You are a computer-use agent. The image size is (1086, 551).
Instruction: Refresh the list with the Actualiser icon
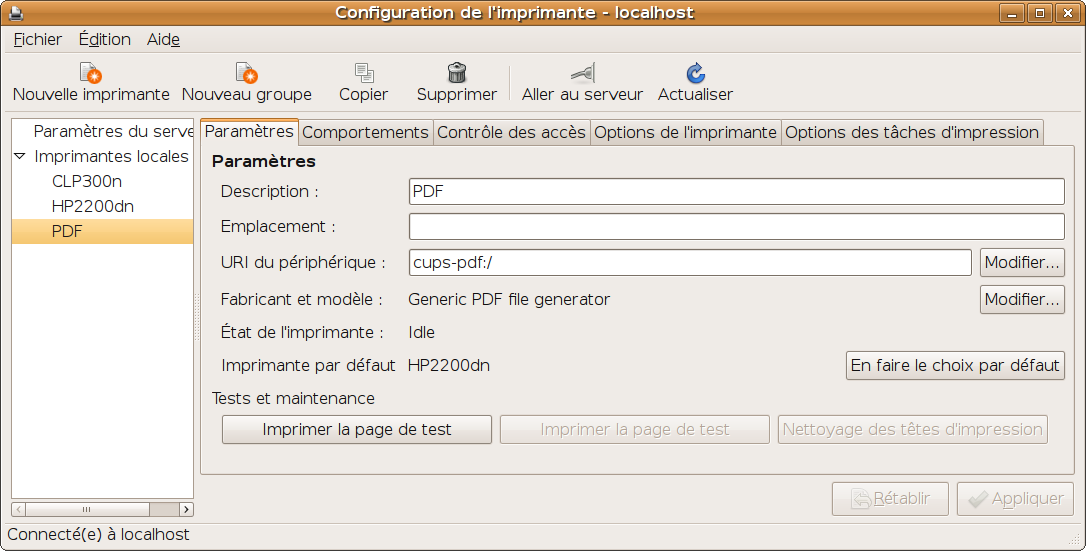[x=695, y=73]
